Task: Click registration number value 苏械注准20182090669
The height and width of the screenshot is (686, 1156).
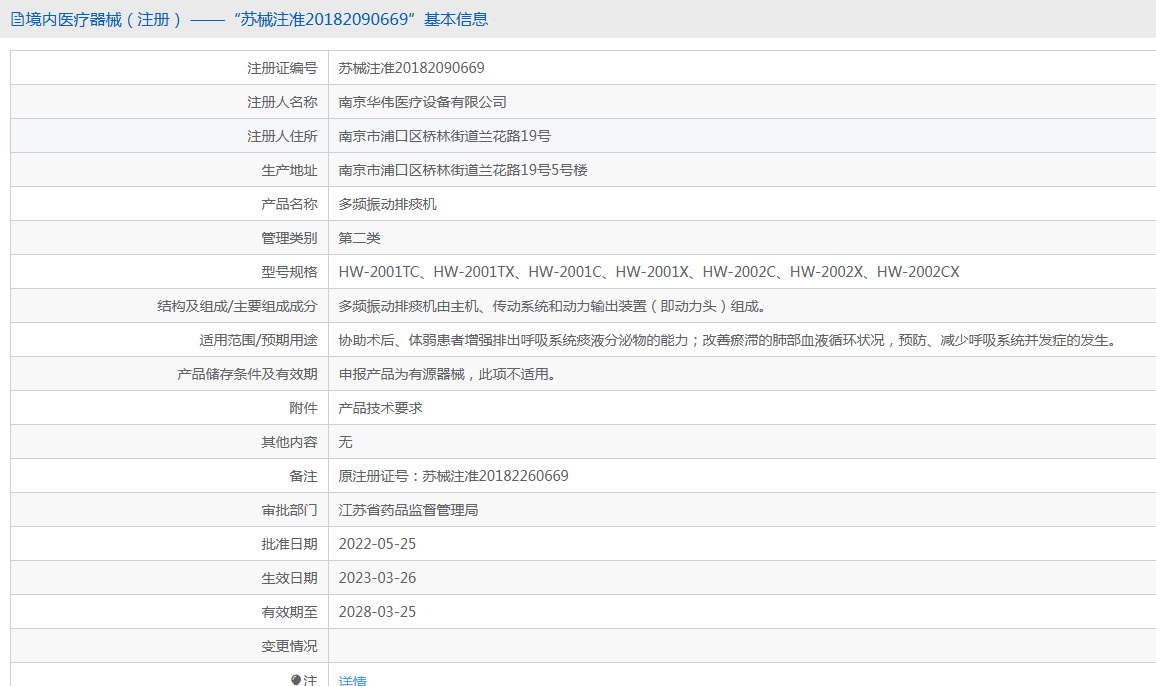Action: pos(411,68)
